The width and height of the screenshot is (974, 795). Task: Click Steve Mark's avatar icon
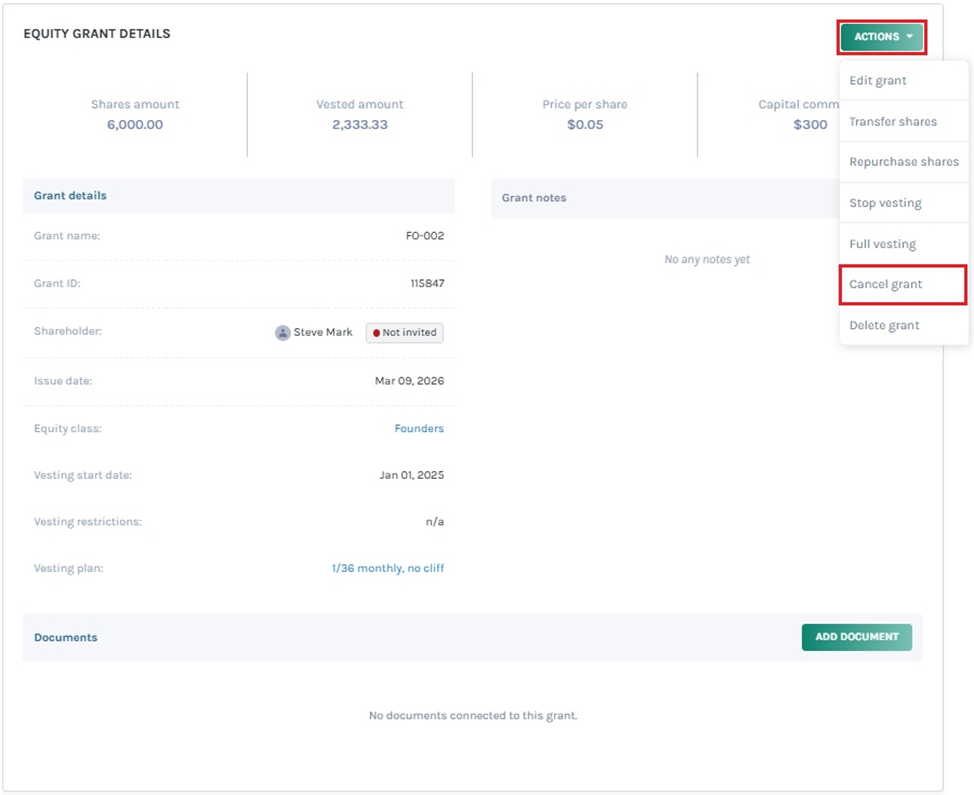pyautogui.click(x=283, y=333)
